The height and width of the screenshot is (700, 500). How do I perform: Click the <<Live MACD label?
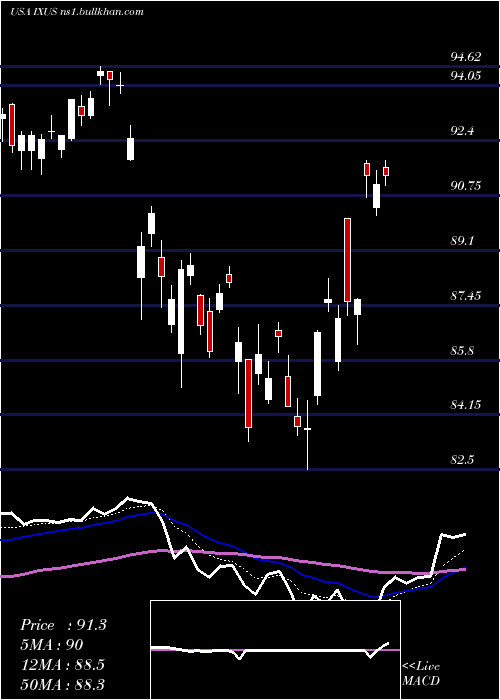pos(421,674)
